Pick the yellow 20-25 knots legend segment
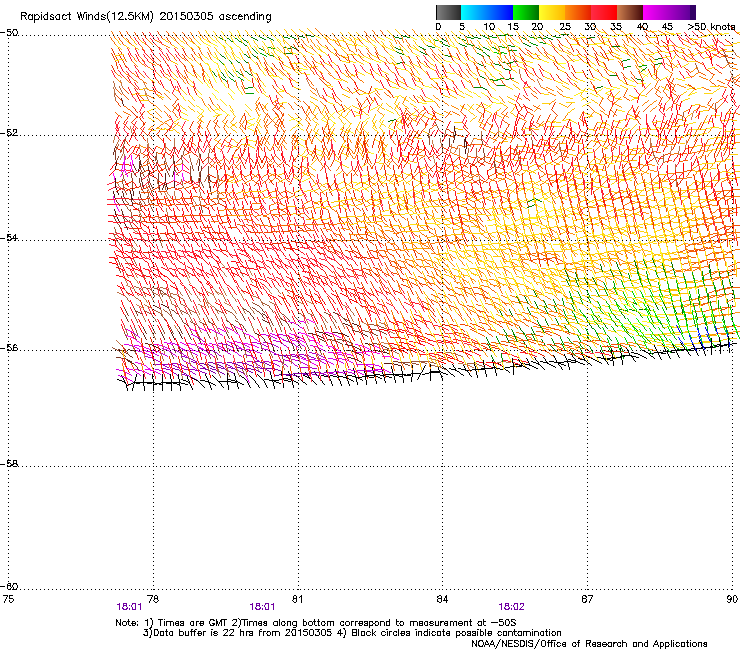740x650 pixels. click(x=551, y=12)
